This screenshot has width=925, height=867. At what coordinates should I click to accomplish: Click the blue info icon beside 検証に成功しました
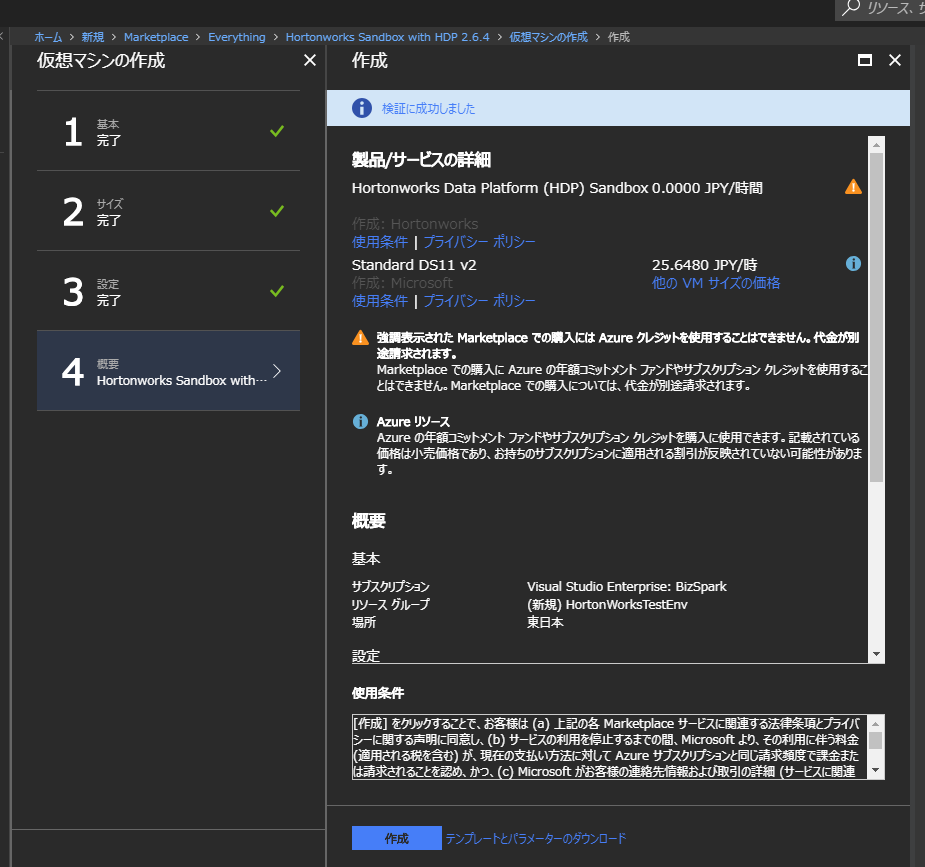pyautogui.click(x=362, y=108)
